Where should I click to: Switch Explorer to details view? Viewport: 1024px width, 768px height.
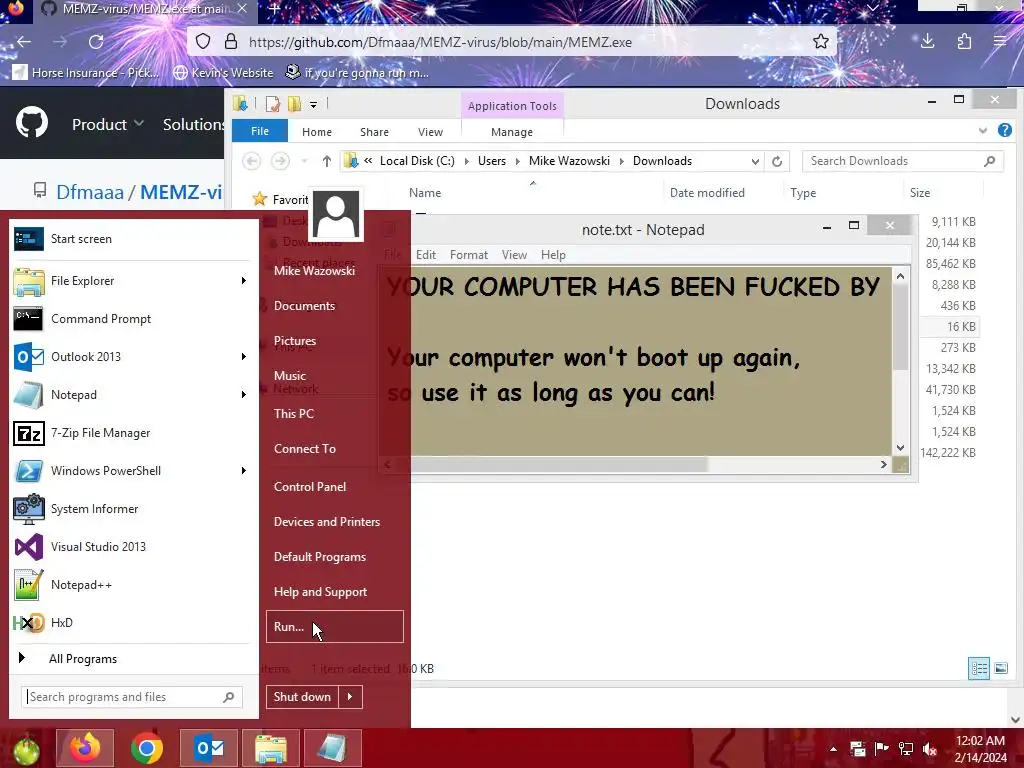pos(979,668)
